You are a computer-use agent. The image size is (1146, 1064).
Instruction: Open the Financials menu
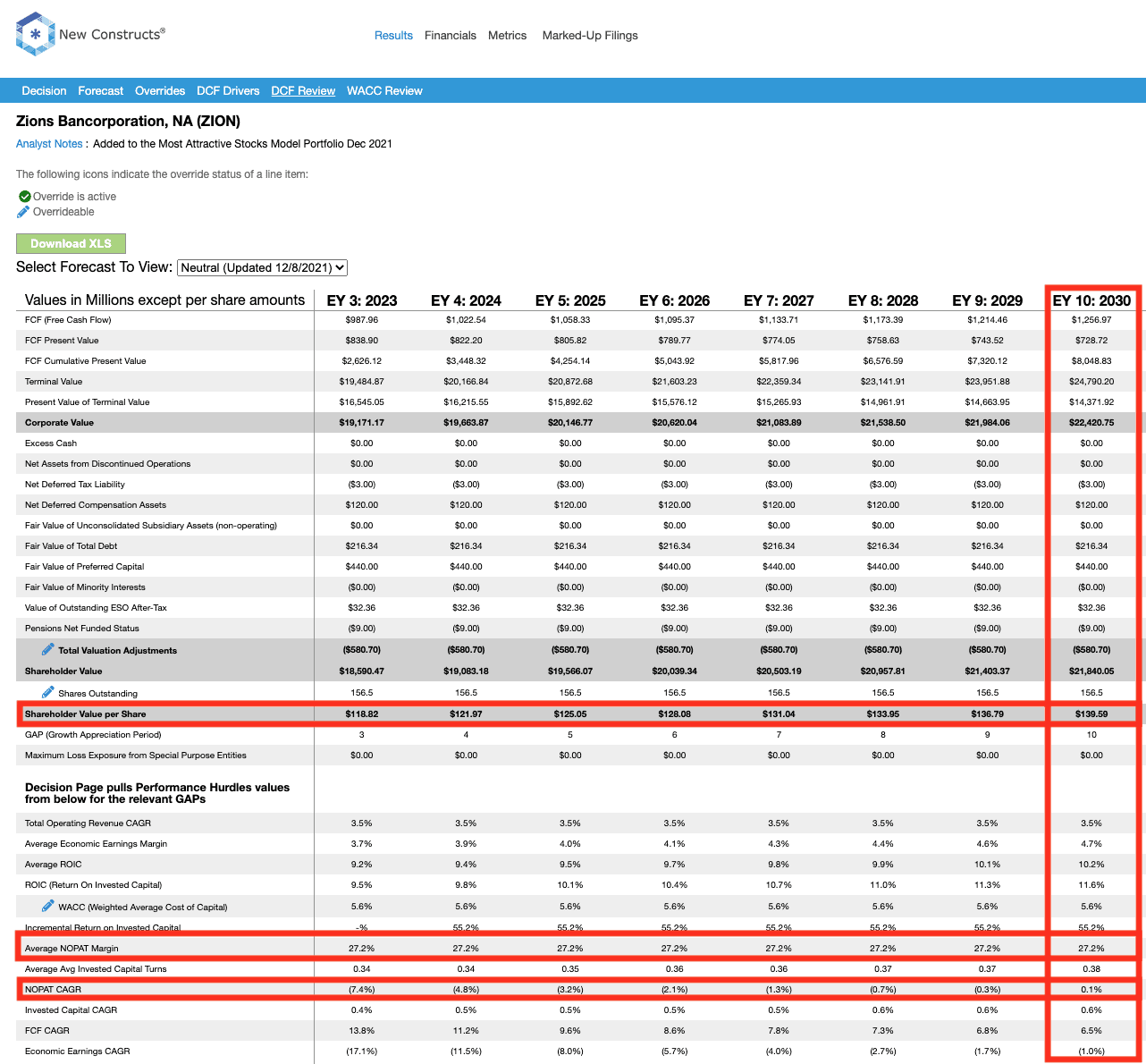(451, 36)
